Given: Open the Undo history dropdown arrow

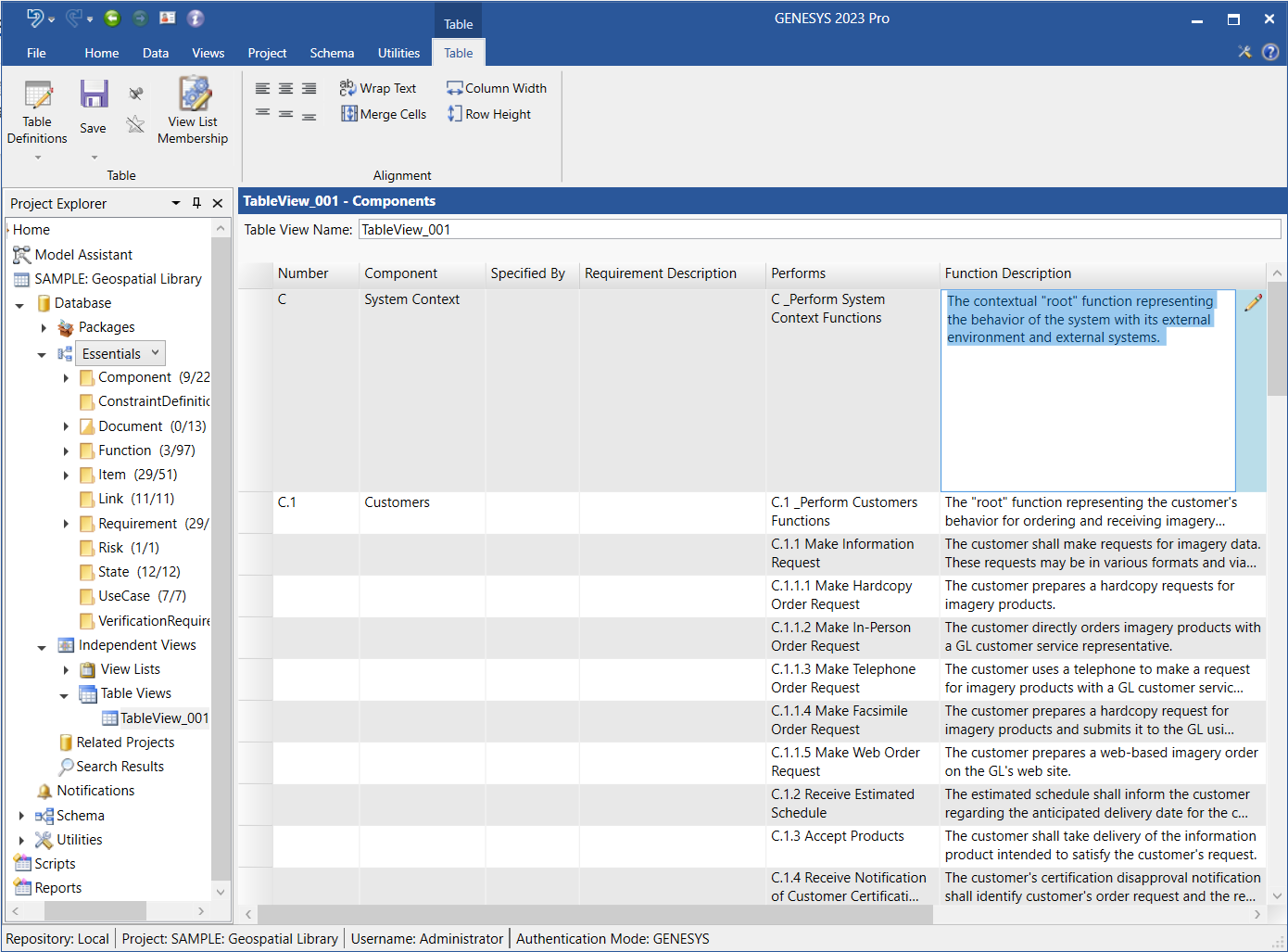Looking at the screenshot, I should point(51,19).
